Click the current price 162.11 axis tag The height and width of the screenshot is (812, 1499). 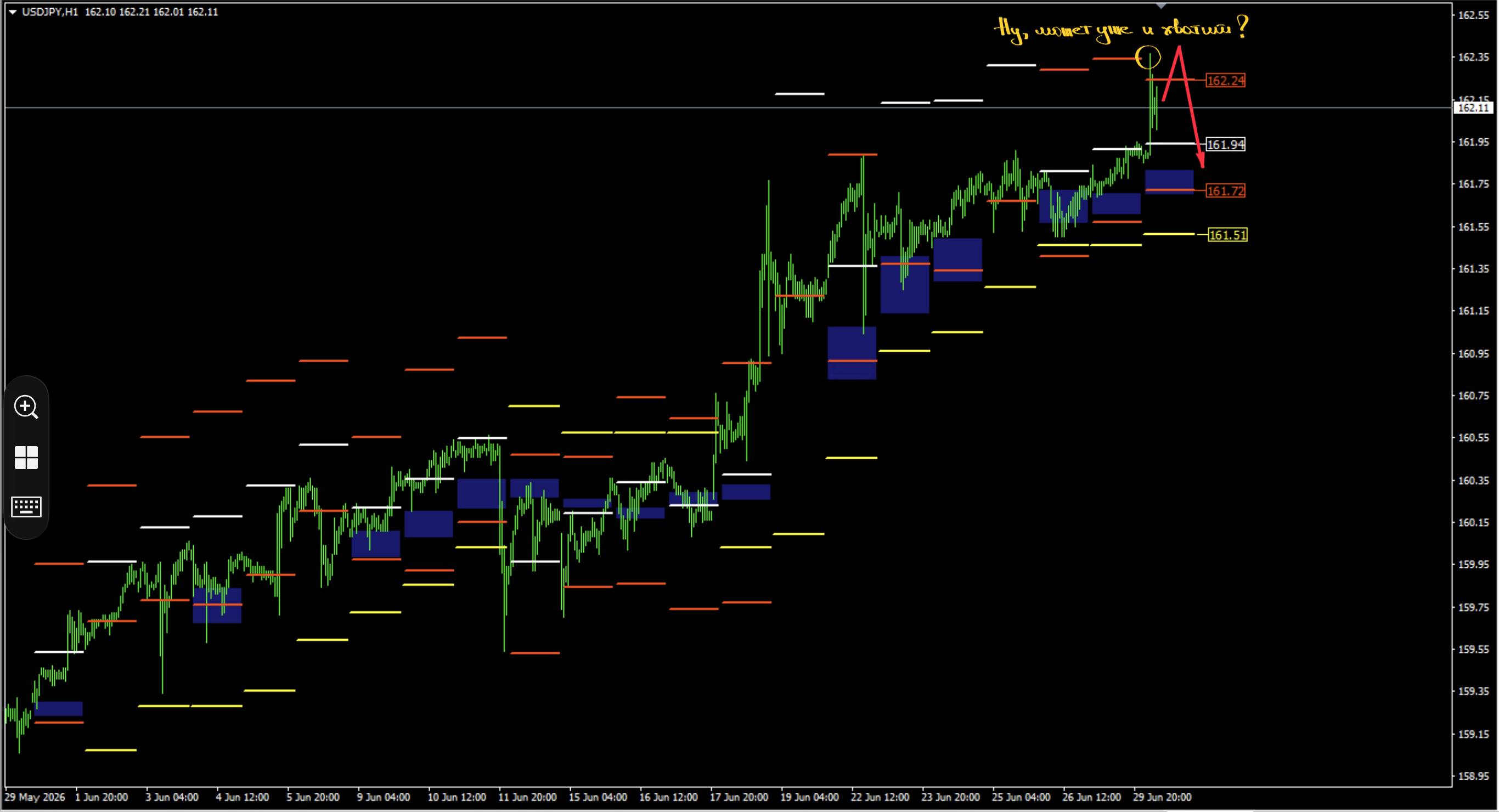click(1473, 108)
